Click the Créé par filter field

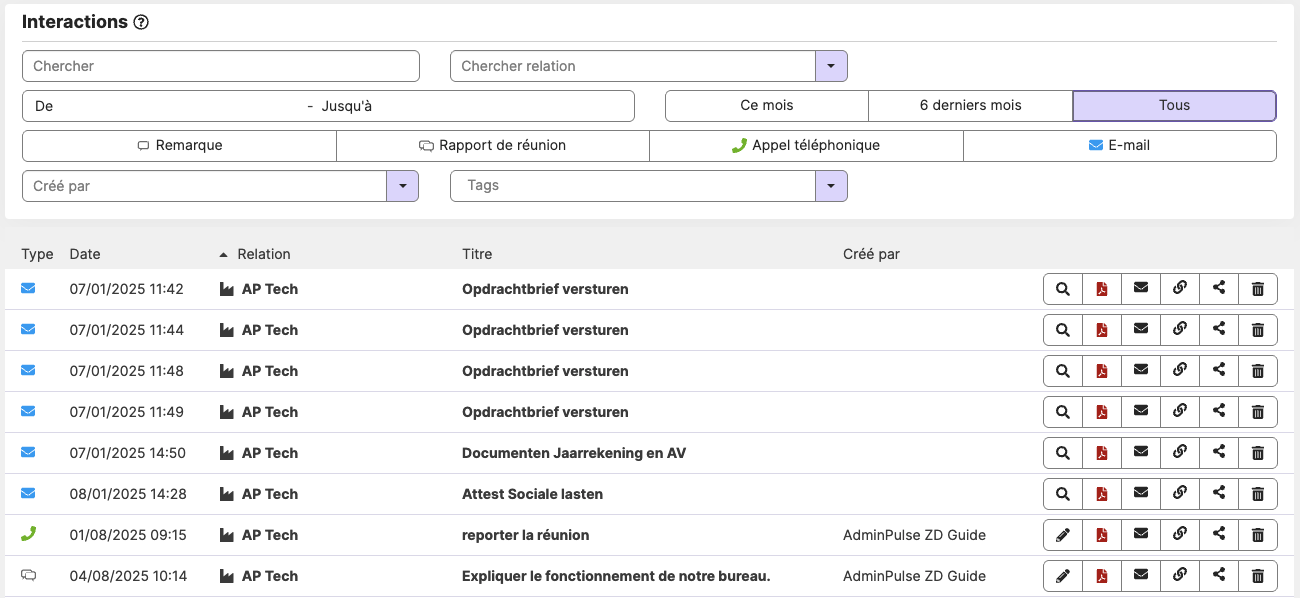pos(204,186)
